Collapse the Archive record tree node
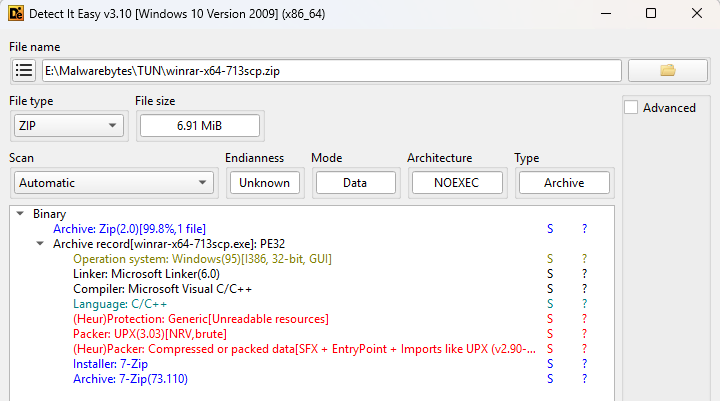Image resolution: width=720 pixels, height=401 pixels. point(41,244)
